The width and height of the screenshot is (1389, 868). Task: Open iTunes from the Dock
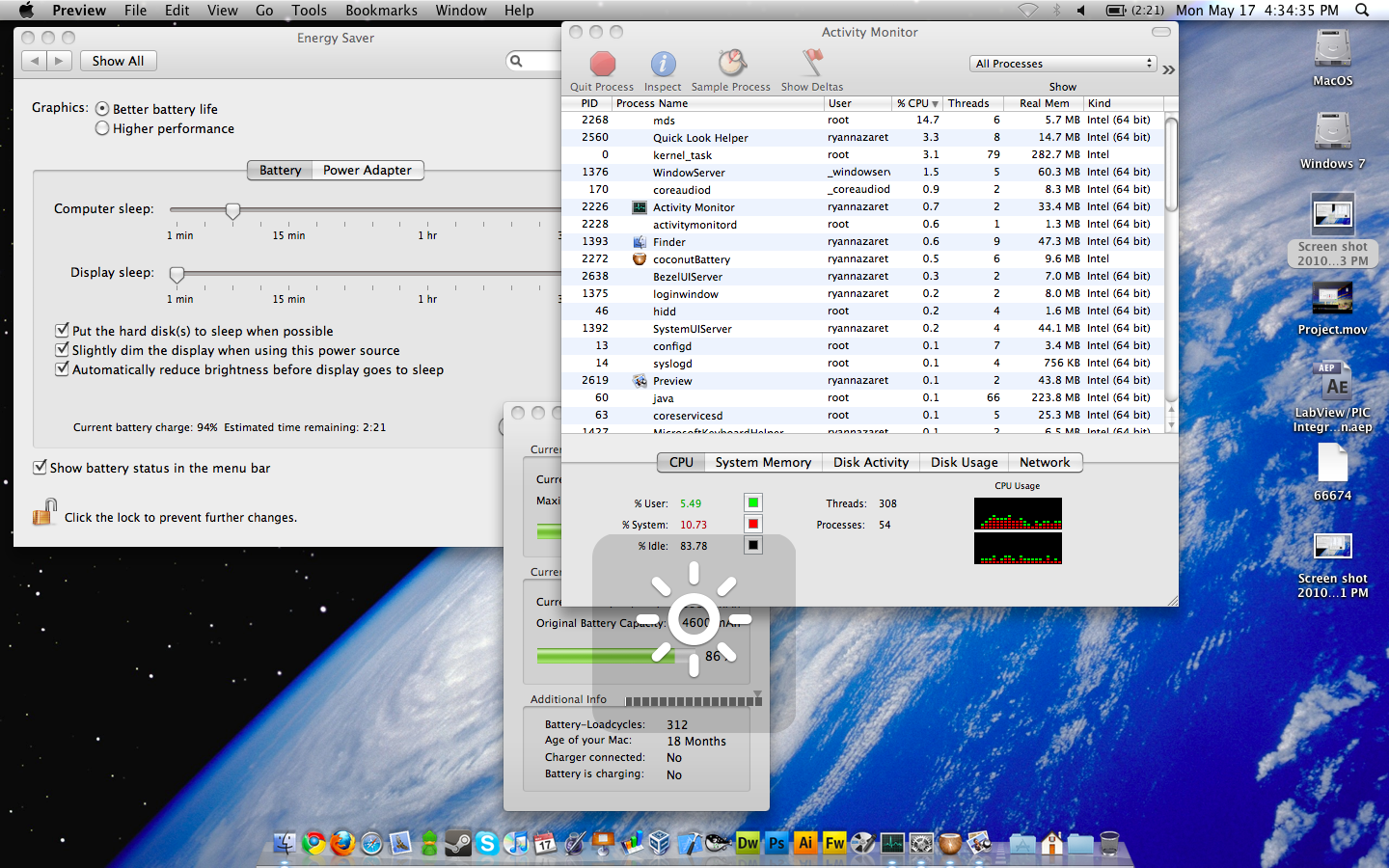coord(516,843)
